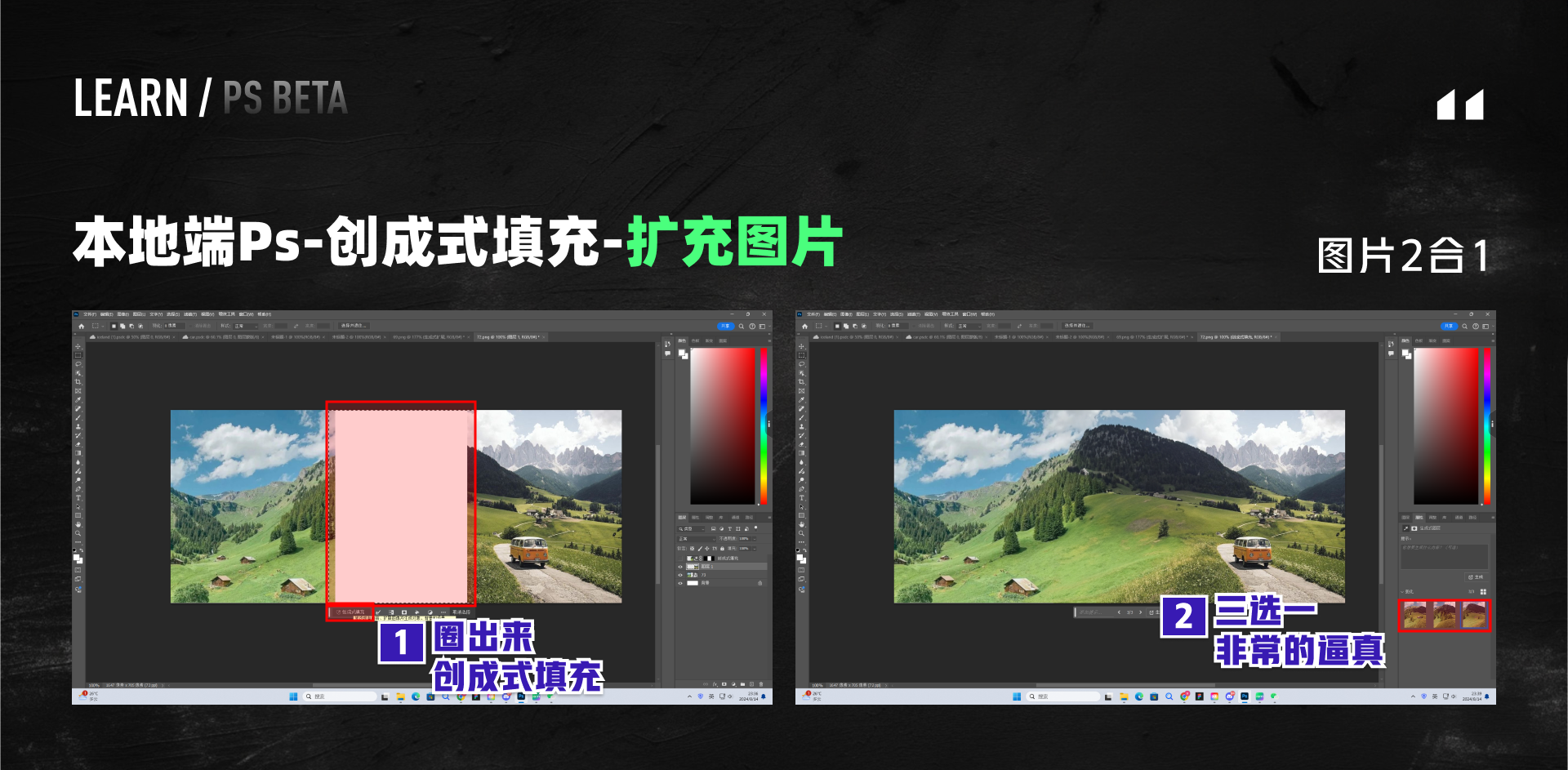Open the blending mode dropdown showing 正常

pyautogui.click(x=695, y=539)
